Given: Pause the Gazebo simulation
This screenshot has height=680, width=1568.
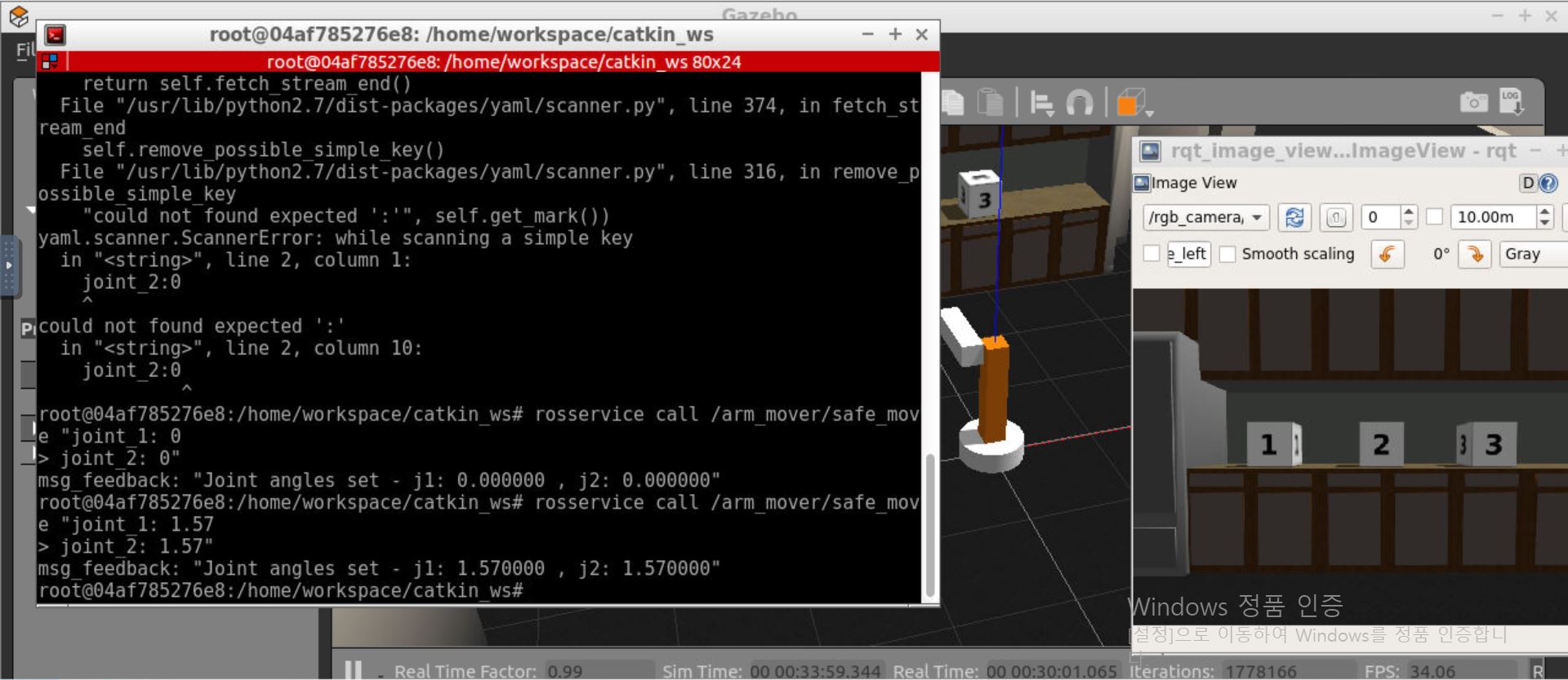Looking at the screenshot, I should (x=353, y=671).
